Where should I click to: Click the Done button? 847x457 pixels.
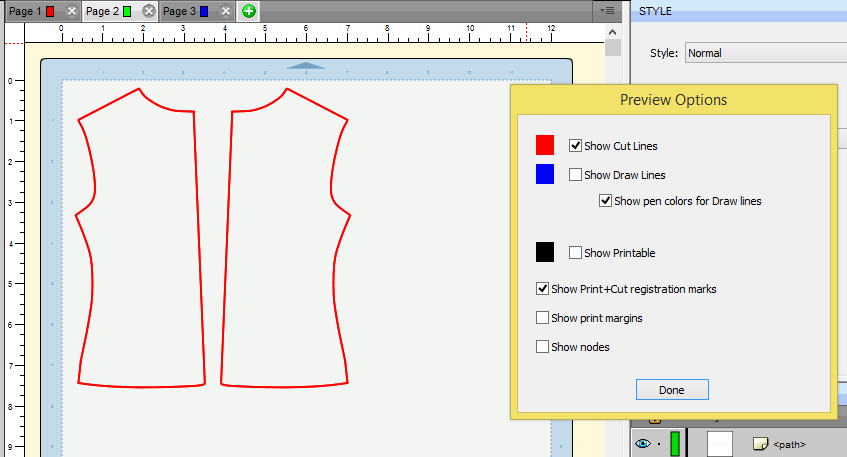click(671, 390)
